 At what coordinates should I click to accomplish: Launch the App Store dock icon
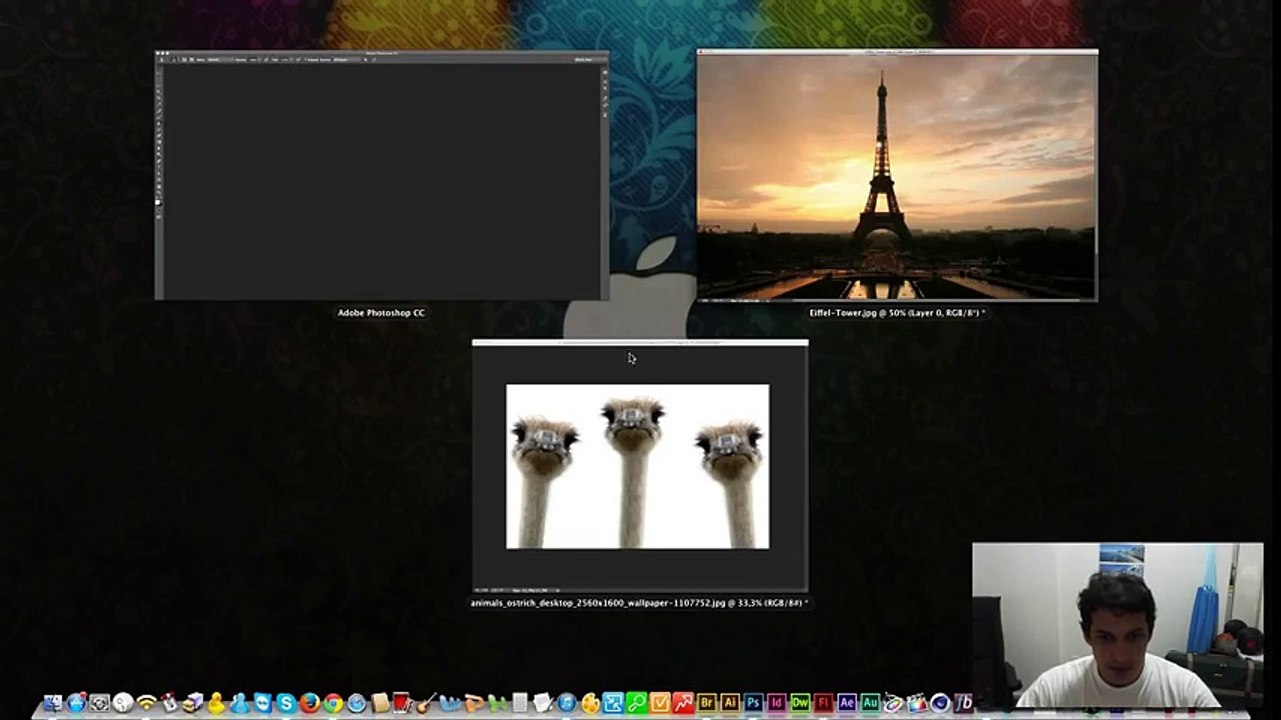tap(76, 703)
